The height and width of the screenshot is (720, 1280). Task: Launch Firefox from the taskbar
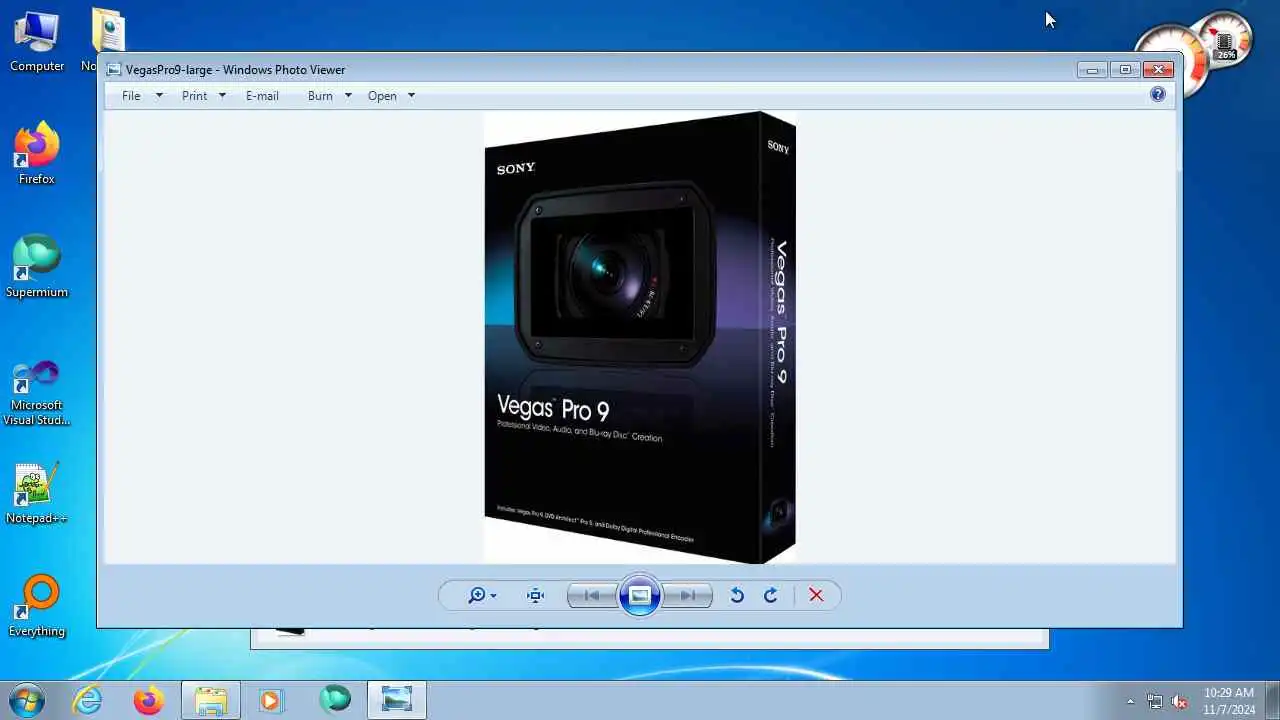149,700
